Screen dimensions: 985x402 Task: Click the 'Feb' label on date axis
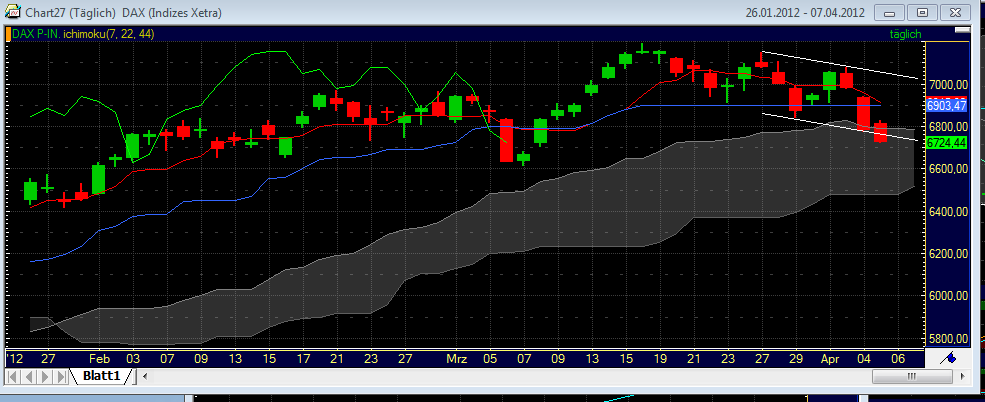click(x=100, y=359)
